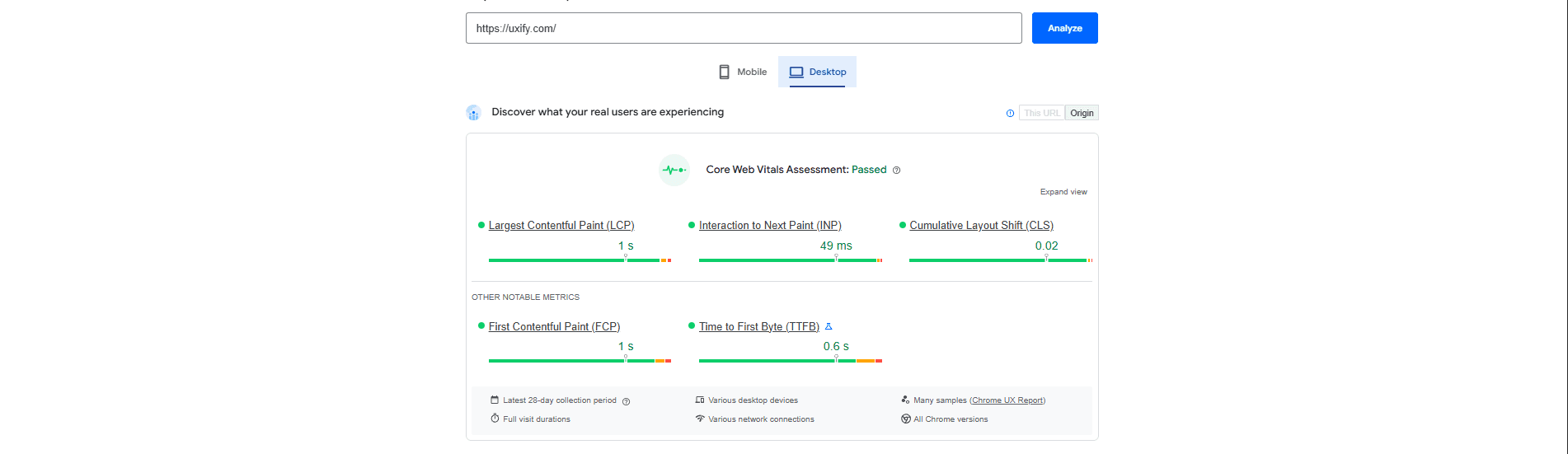Open Largest Contentful Paint (LCP) link
1568x454 pixels.
pos(561,225)
